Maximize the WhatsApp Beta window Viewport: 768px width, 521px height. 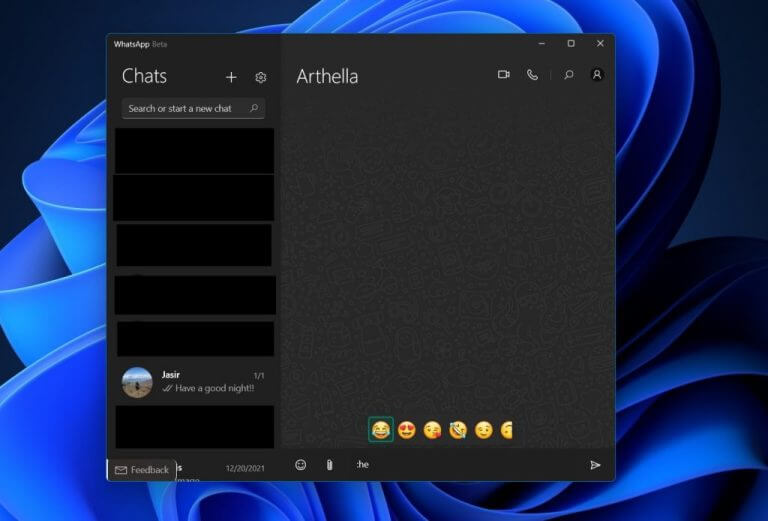571,44
